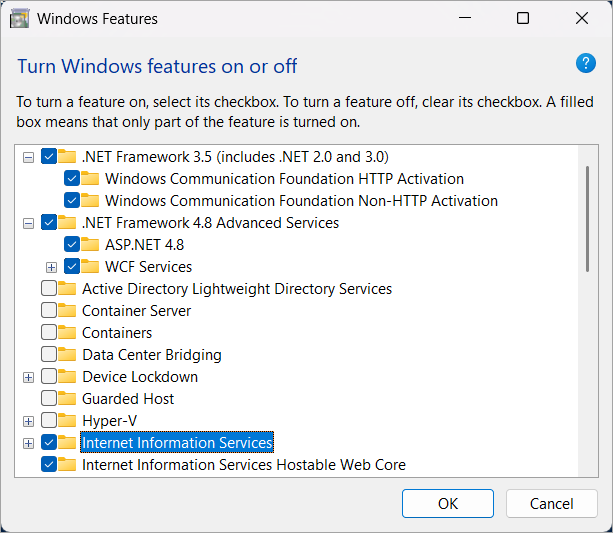Screen dimensions: 613x533
Task: Expand the Internet Information Services node
Action: (28, 443)
